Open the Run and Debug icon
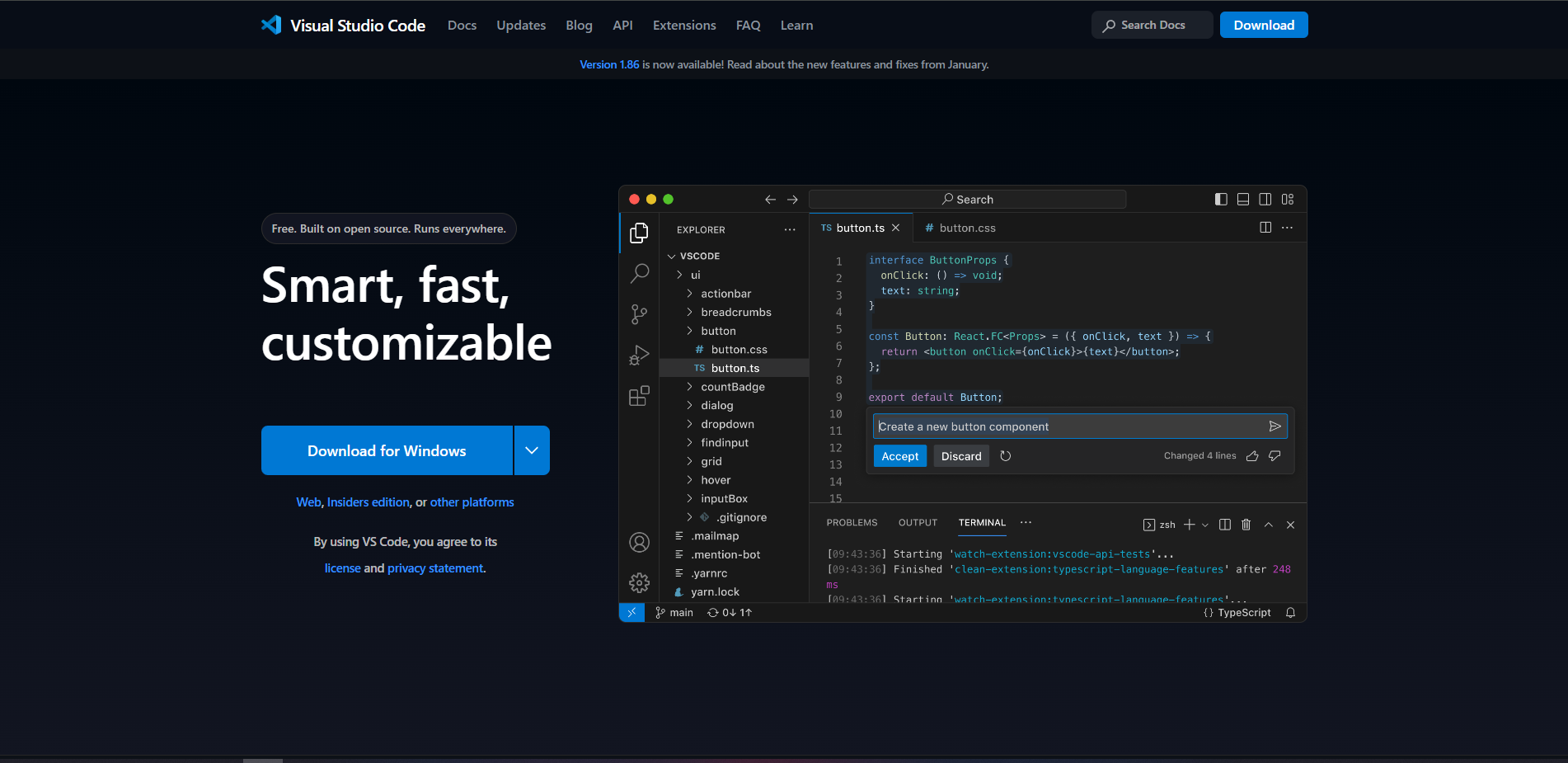The image size is (1568, 763). 639,355
